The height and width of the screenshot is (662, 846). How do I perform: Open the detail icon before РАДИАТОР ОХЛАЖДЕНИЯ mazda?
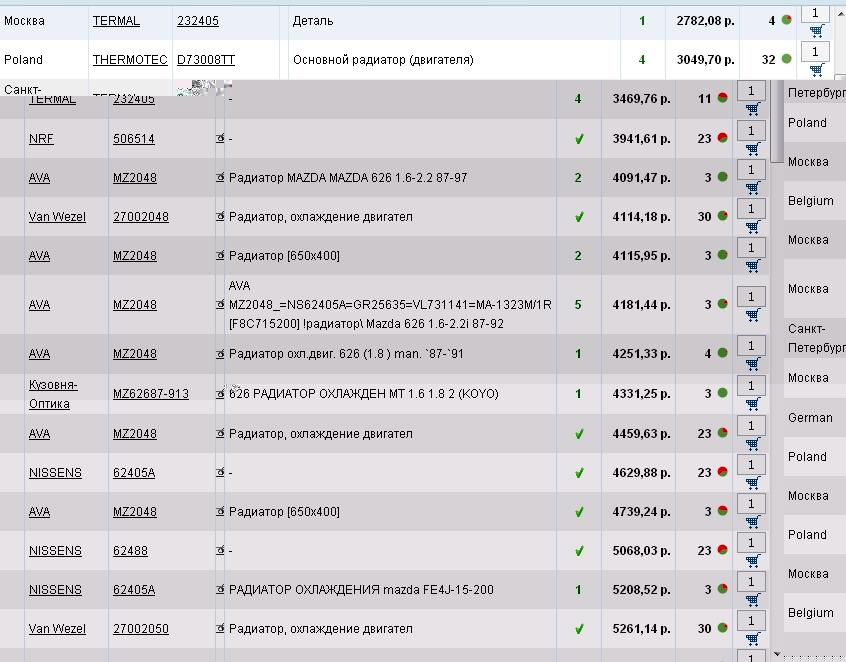point(220,589)
